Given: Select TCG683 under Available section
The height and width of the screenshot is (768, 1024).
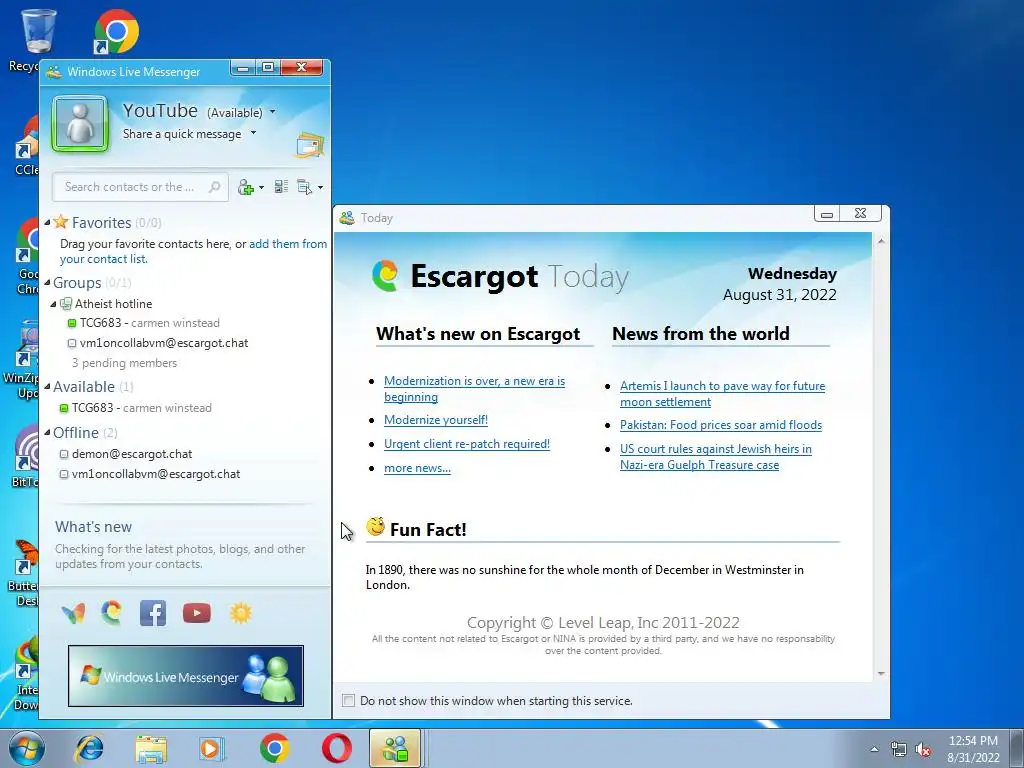Looking at the screenshot, I should pos(135,408).
